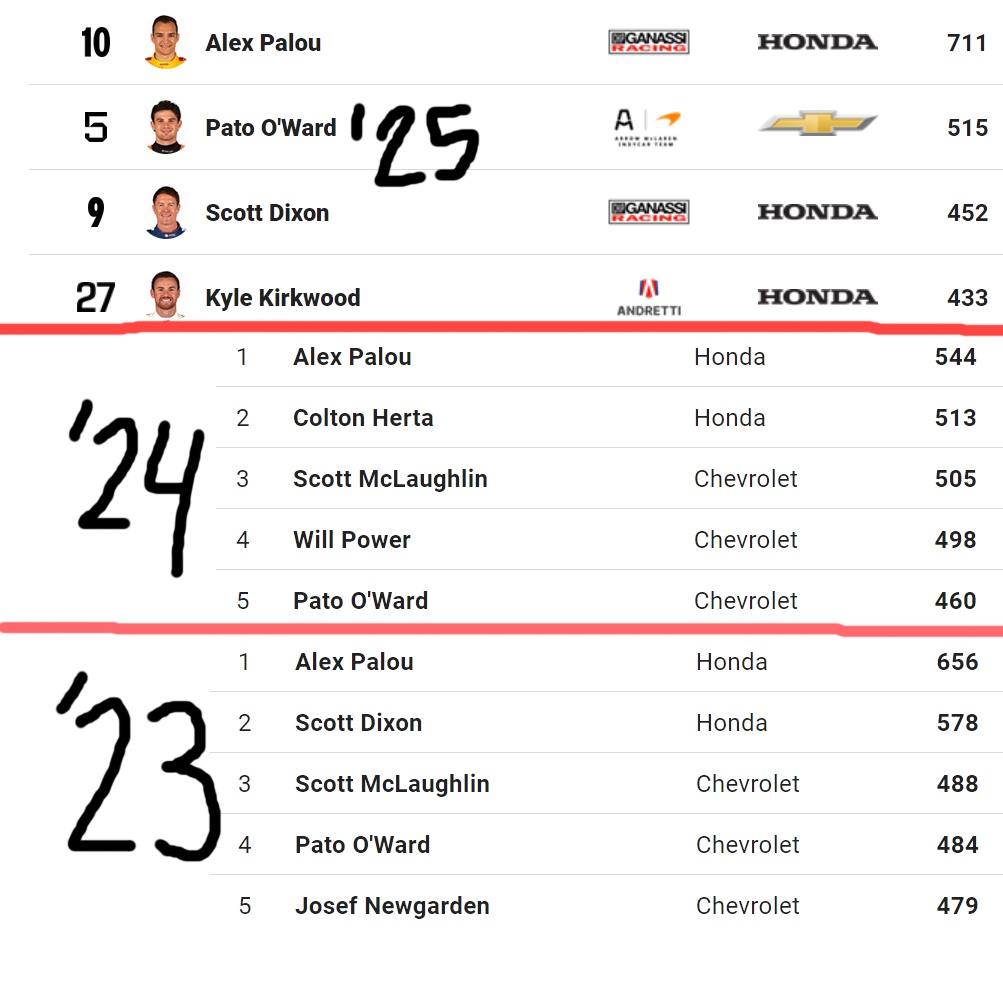The height and width of the screenshot is (1000, 1003).
Task: Click Ganassi Racing logo beside 711-point Alex Palou
Action: (649, 42)
